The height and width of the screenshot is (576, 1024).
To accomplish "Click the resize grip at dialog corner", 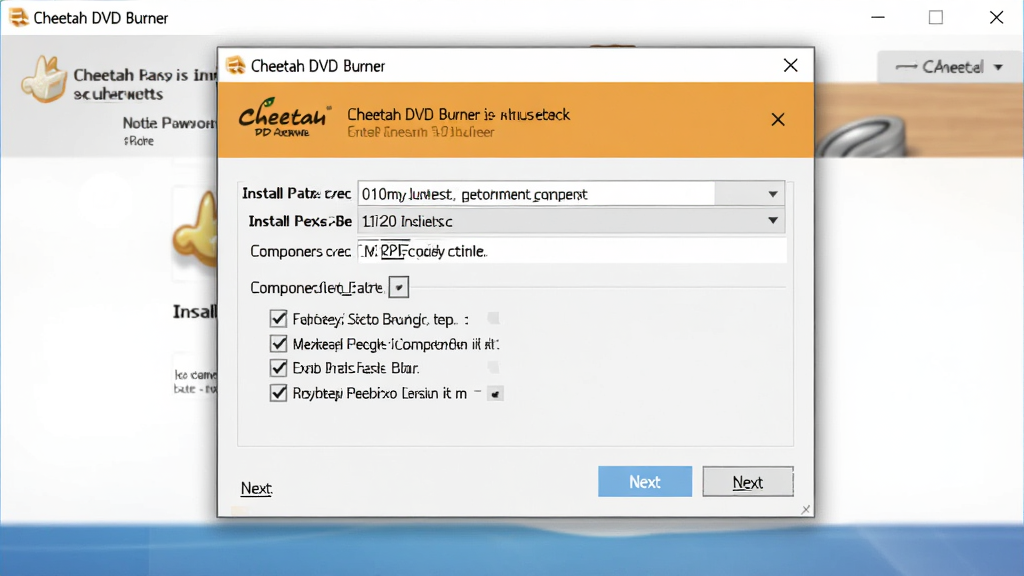I will point(806,509).
